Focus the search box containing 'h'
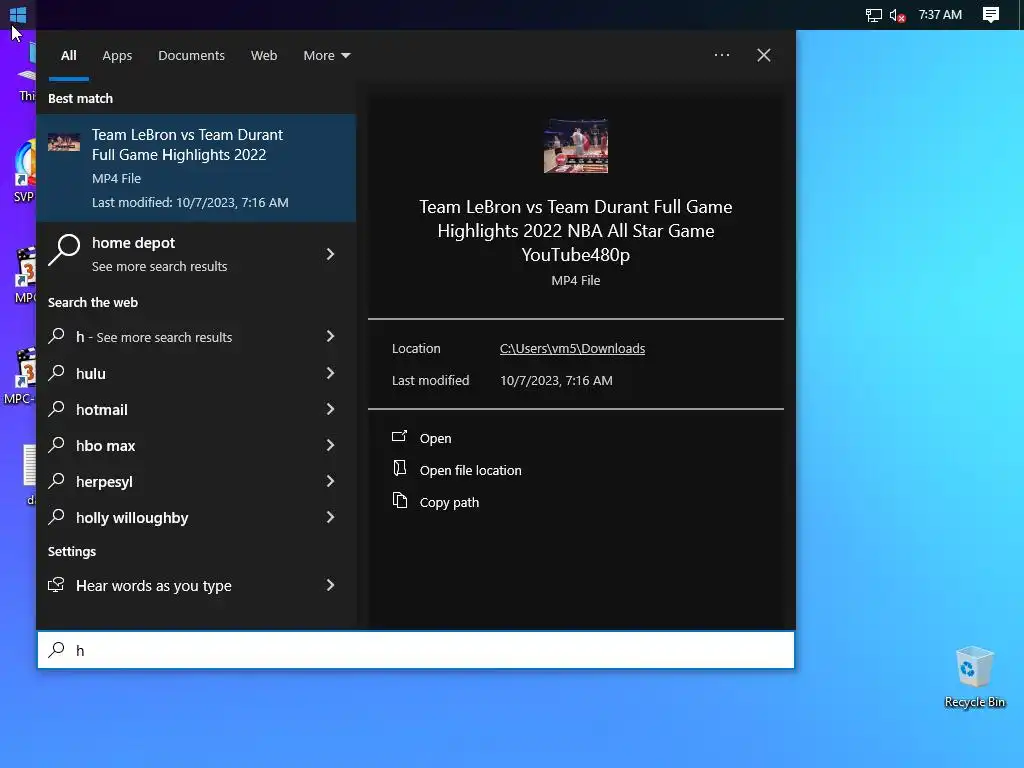Viewport: 1024px width, 768px height. coord(416,650)
